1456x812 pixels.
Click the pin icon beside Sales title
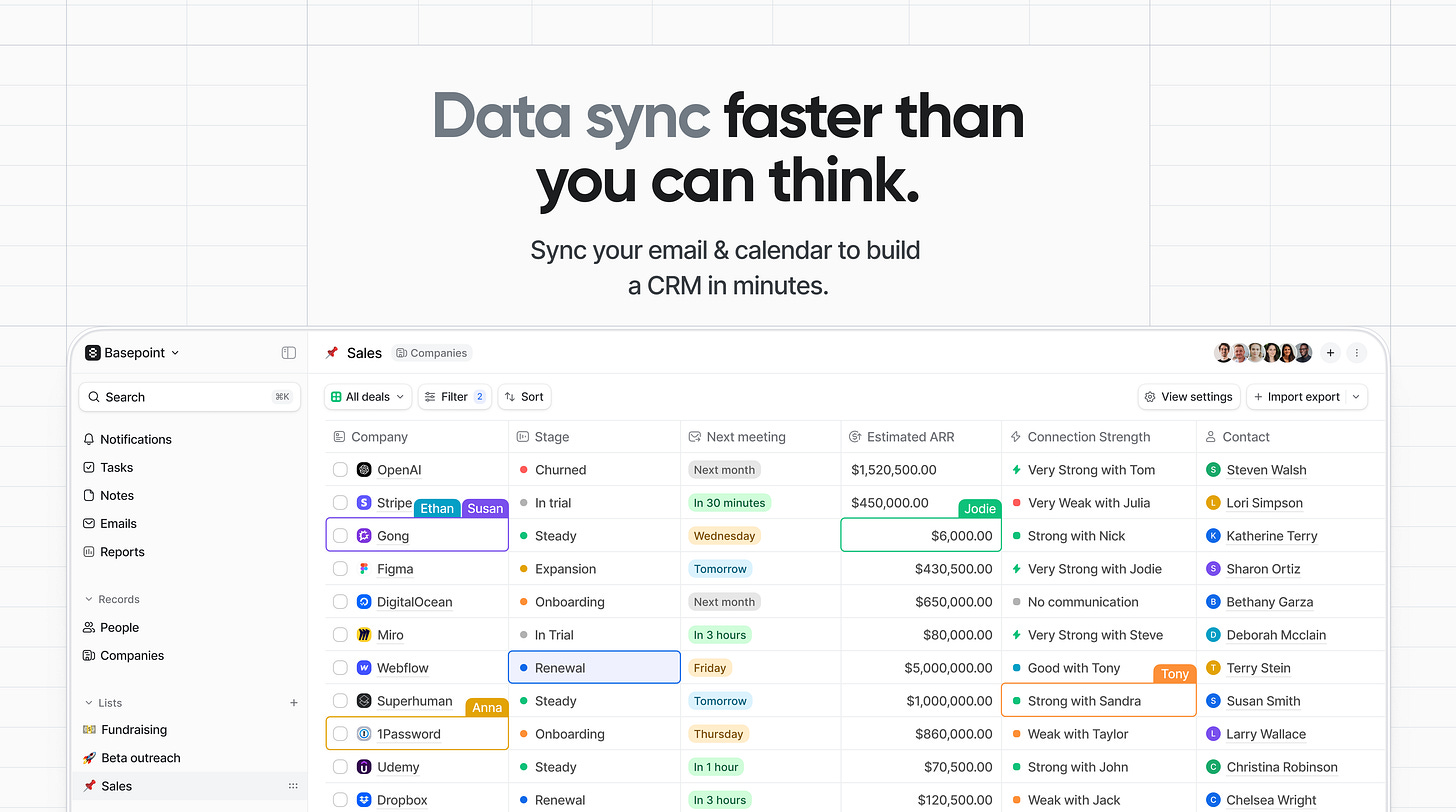point(332,353)
